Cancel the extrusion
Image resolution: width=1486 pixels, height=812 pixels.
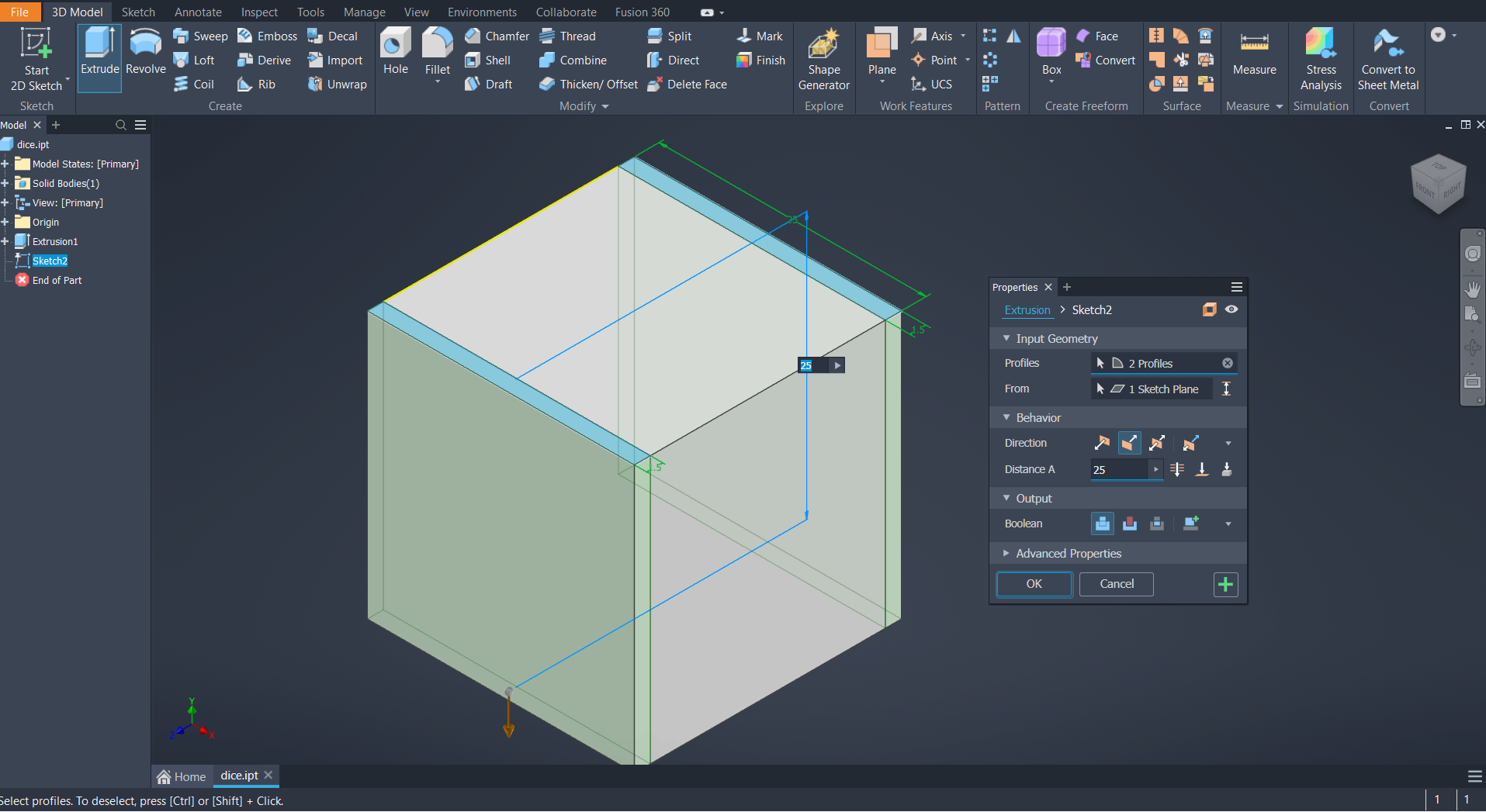point(1117,584)
